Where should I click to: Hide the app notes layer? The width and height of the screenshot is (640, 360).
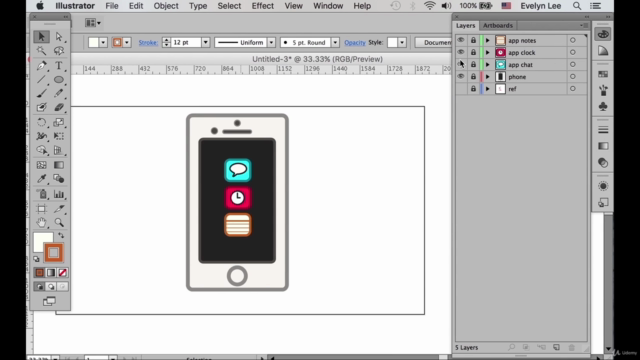461,40
